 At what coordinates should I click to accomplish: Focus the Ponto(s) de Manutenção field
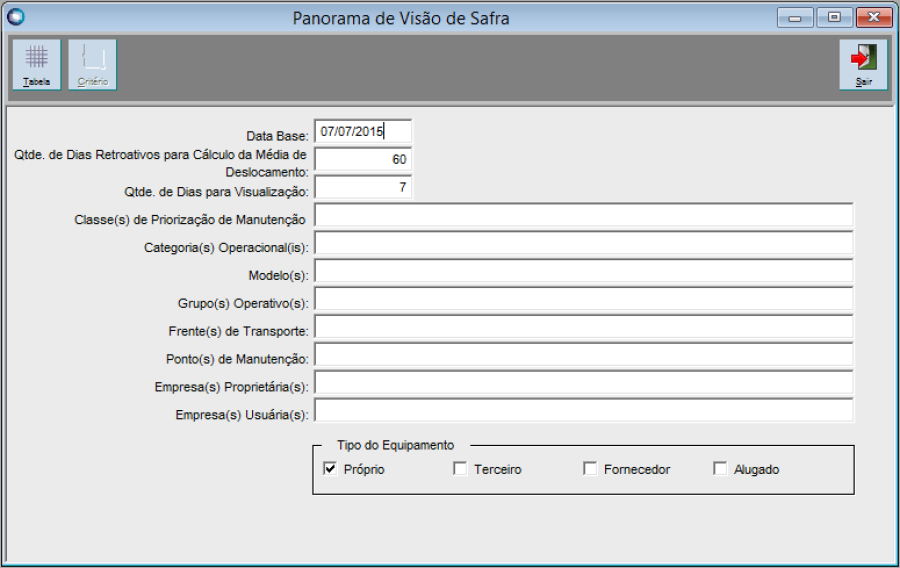click(x=583, y=356)
